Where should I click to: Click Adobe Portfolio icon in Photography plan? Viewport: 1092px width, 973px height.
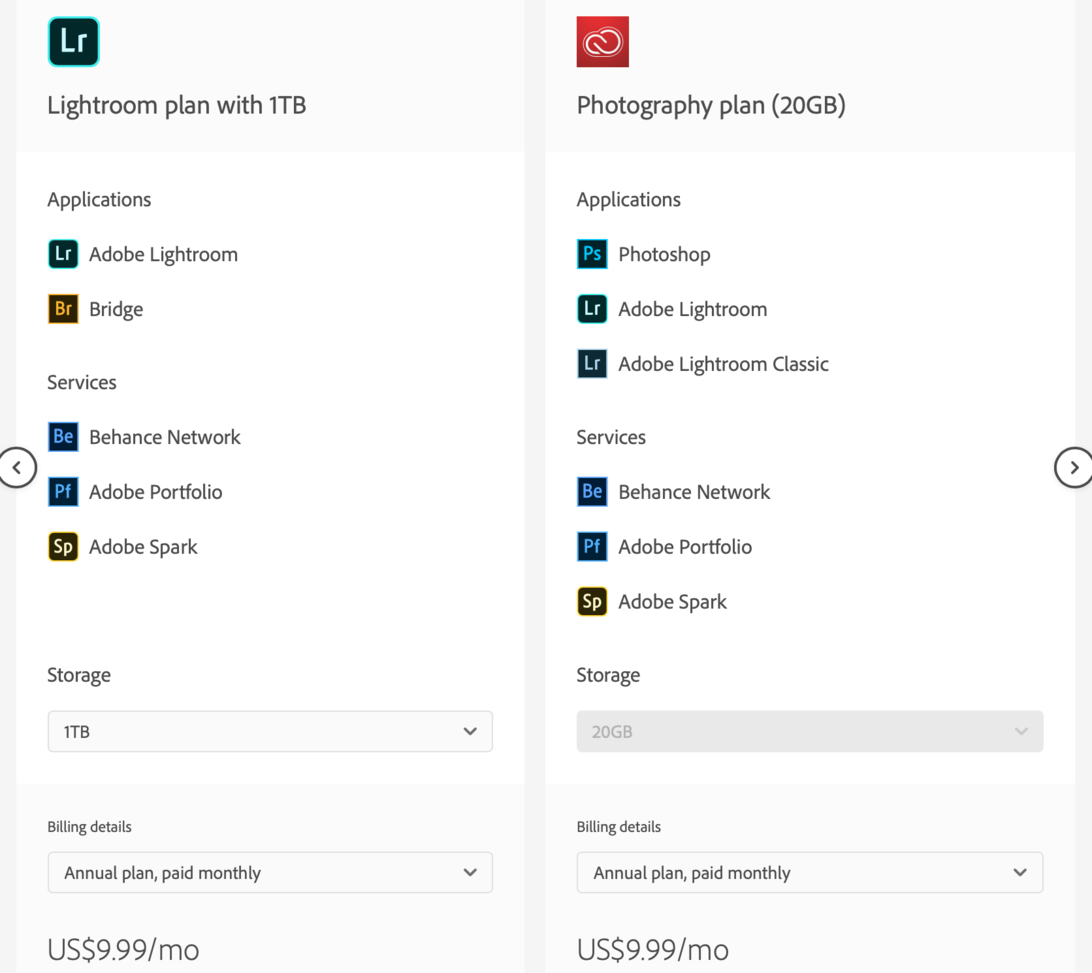click(x=592, y=547)
